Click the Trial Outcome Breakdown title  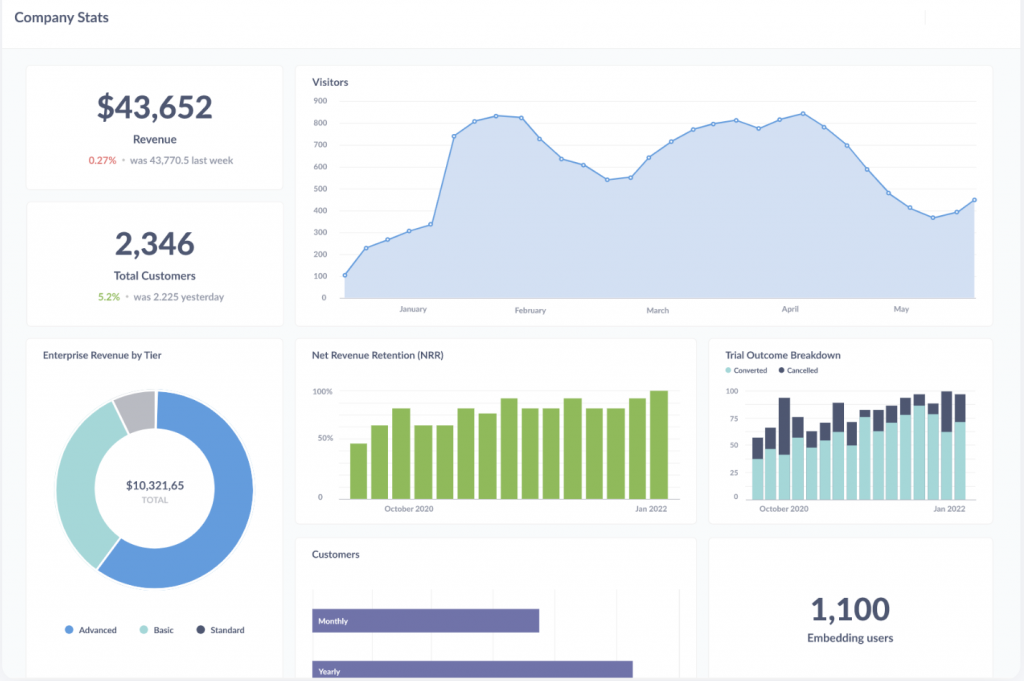point(782,355)
